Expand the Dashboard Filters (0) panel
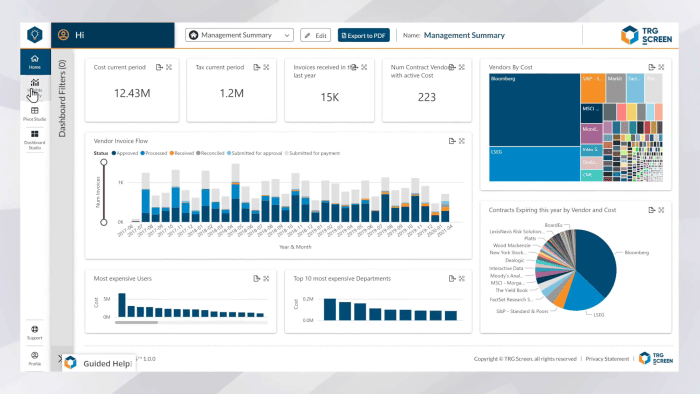 pos(62,98)
